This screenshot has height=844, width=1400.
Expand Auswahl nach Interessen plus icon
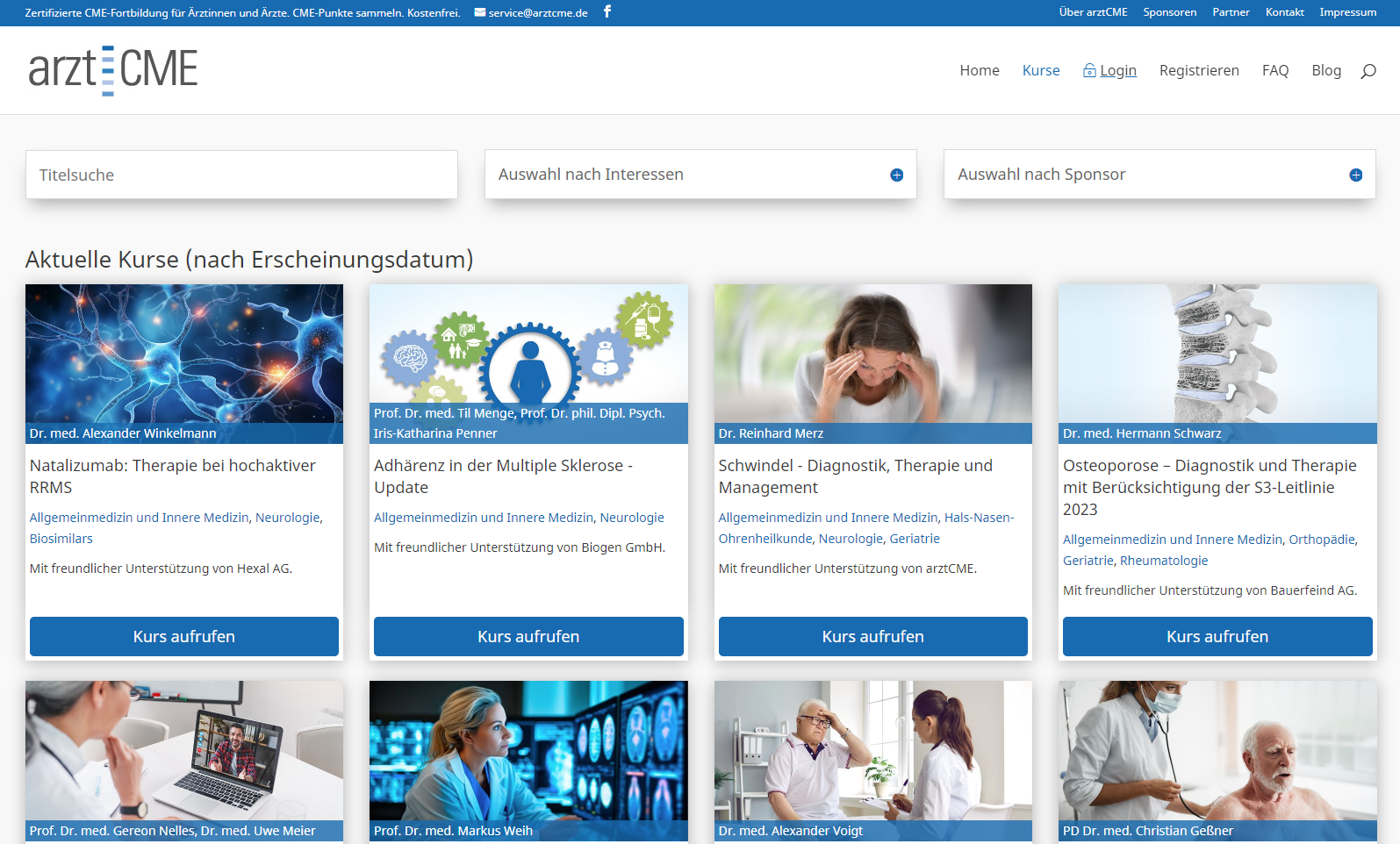coord(896,175)
